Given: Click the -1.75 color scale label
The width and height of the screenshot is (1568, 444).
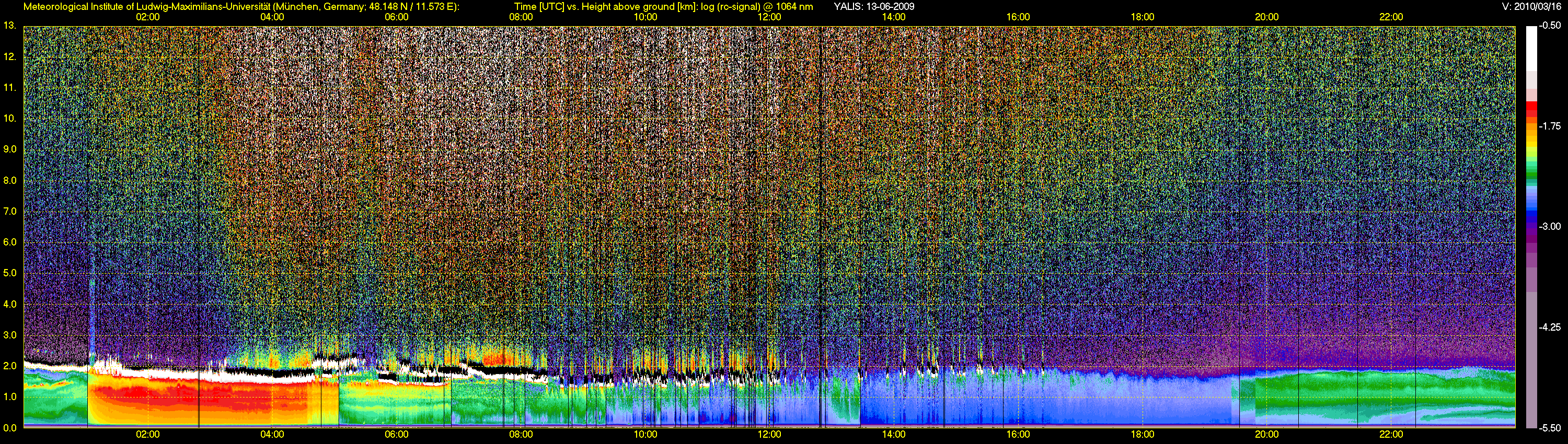Looking at the screenshot, I should click(1550, 126).
